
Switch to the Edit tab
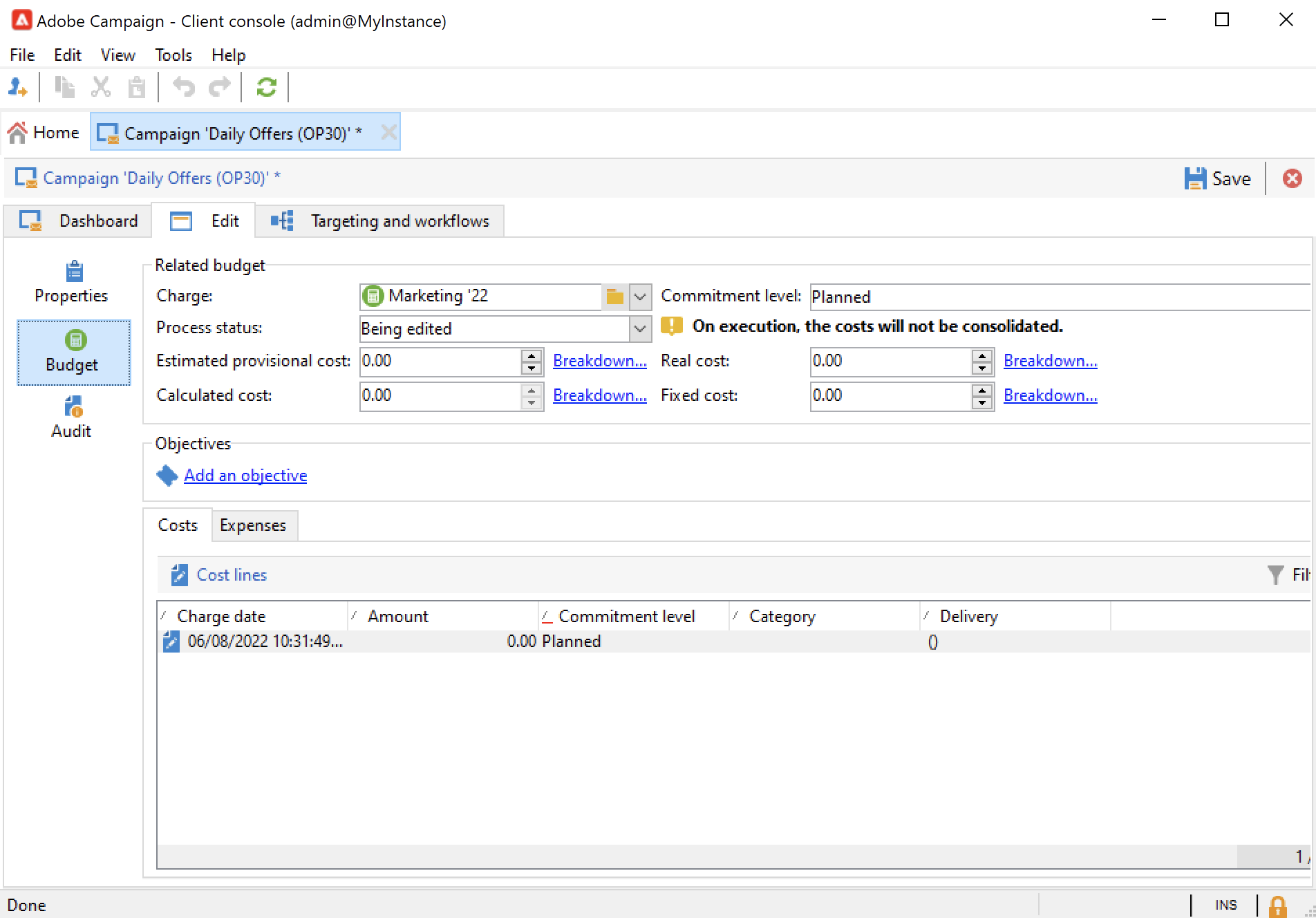pos(204,221)
